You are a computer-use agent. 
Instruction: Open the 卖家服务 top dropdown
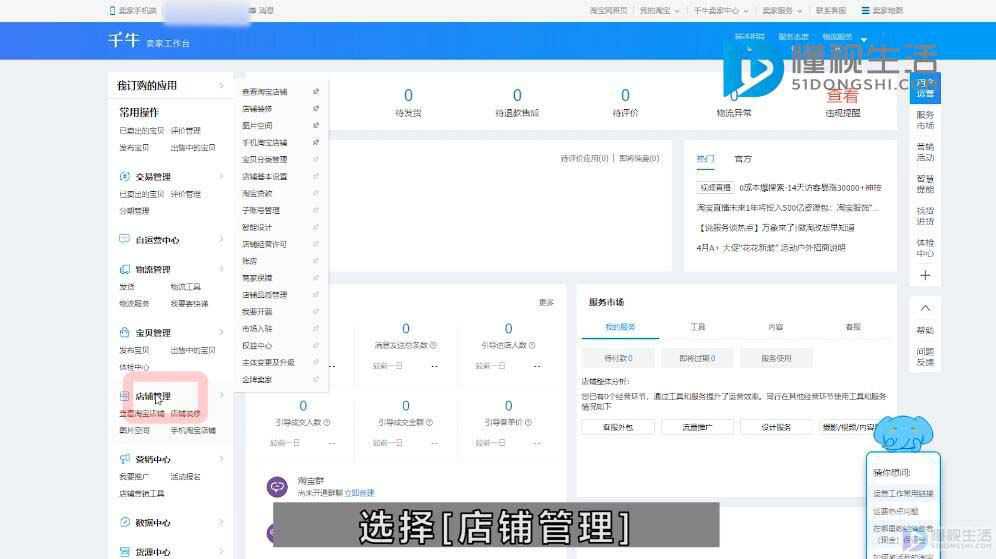pos(781,10)
